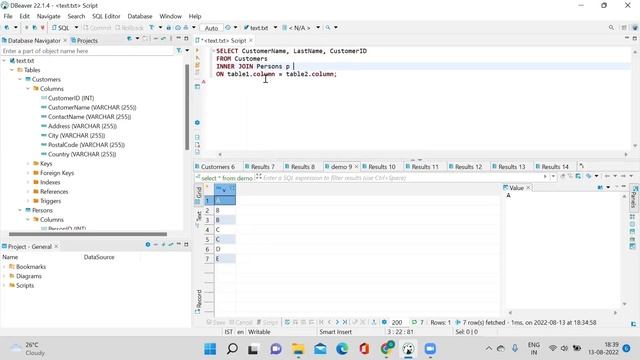The width and height of the screenshot is (640, 360).
Task: Close the Project - General tab
Action: click(x=56, y=247)
